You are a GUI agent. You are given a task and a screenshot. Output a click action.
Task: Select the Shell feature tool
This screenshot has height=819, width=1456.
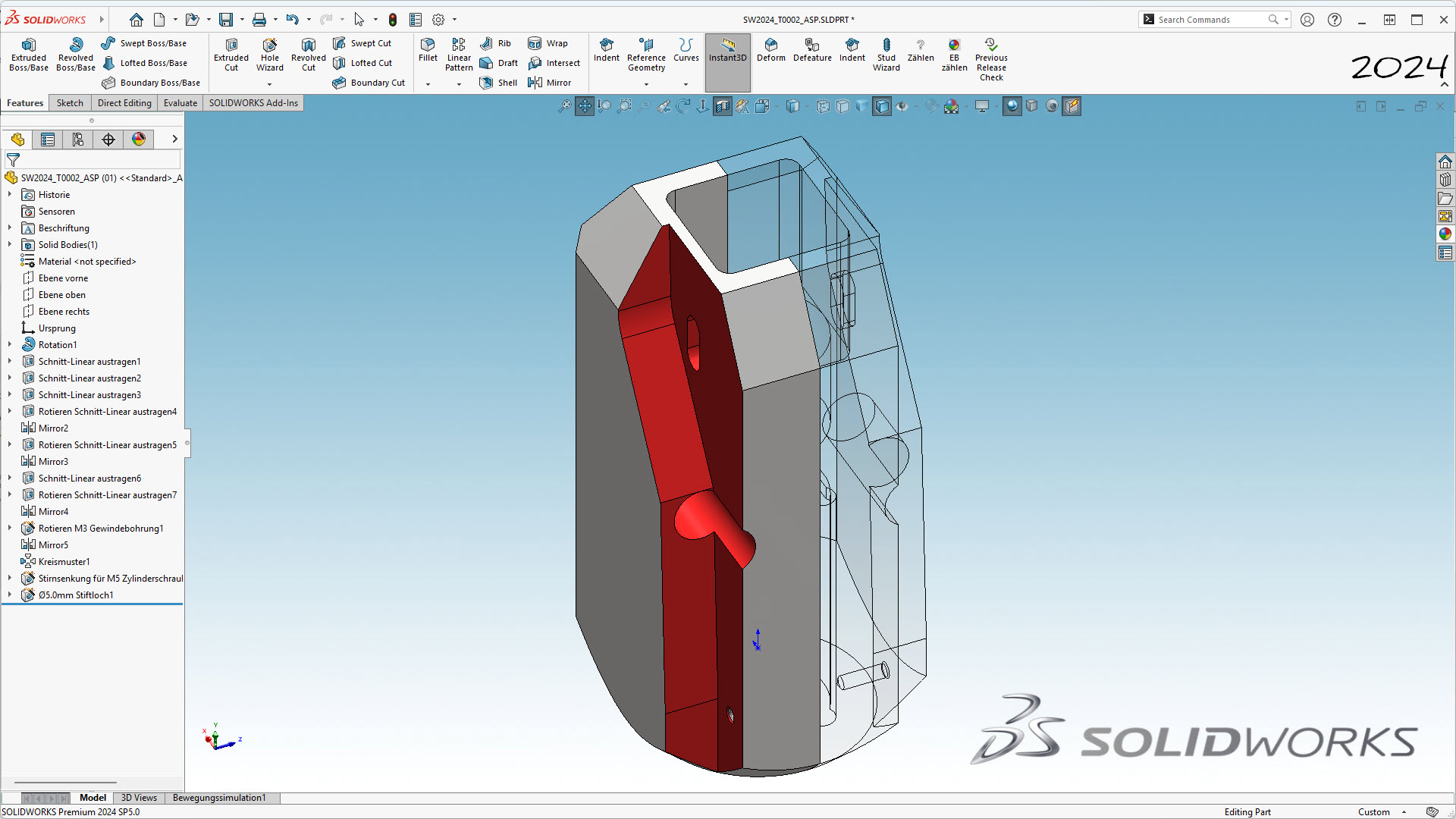point(499,83)
